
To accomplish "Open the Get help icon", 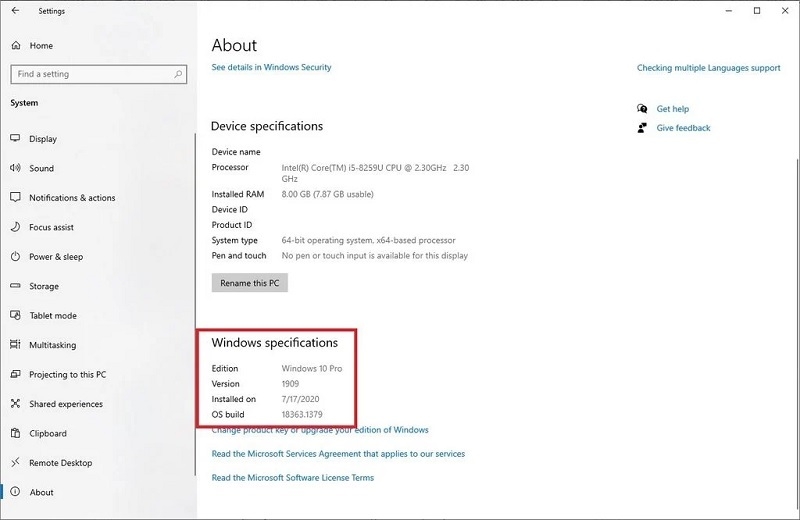I will (x=642, y=109).
